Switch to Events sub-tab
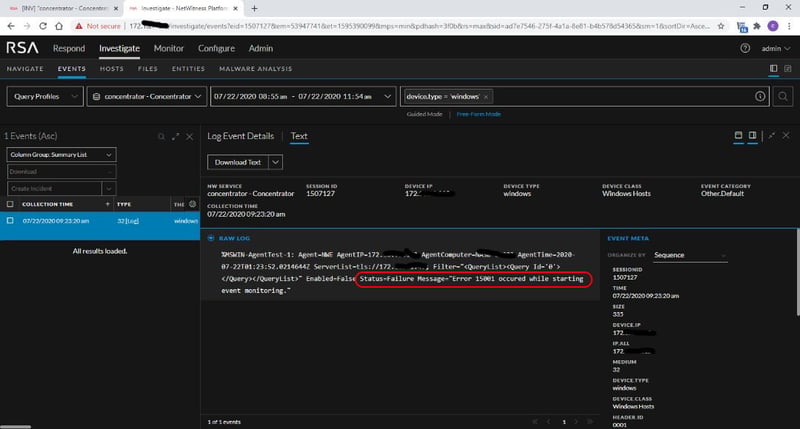Viewport: 800px width, 429px height. pyautogui.click(x=71, y=68)
